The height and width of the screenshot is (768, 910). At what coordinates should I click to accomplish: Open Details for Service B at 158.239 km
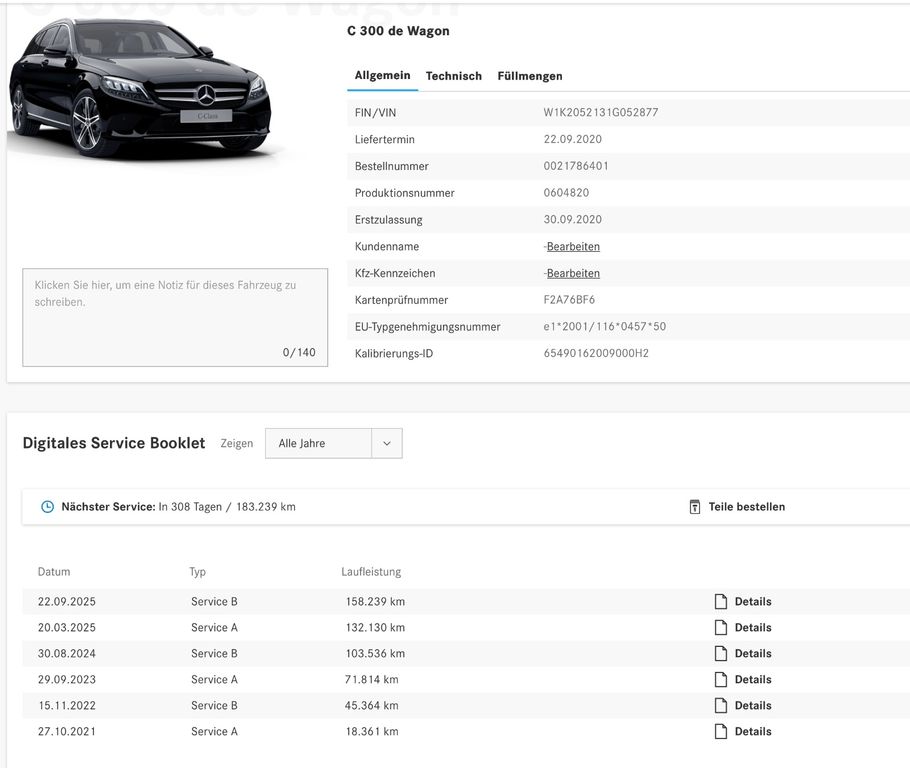pos(752,602)
